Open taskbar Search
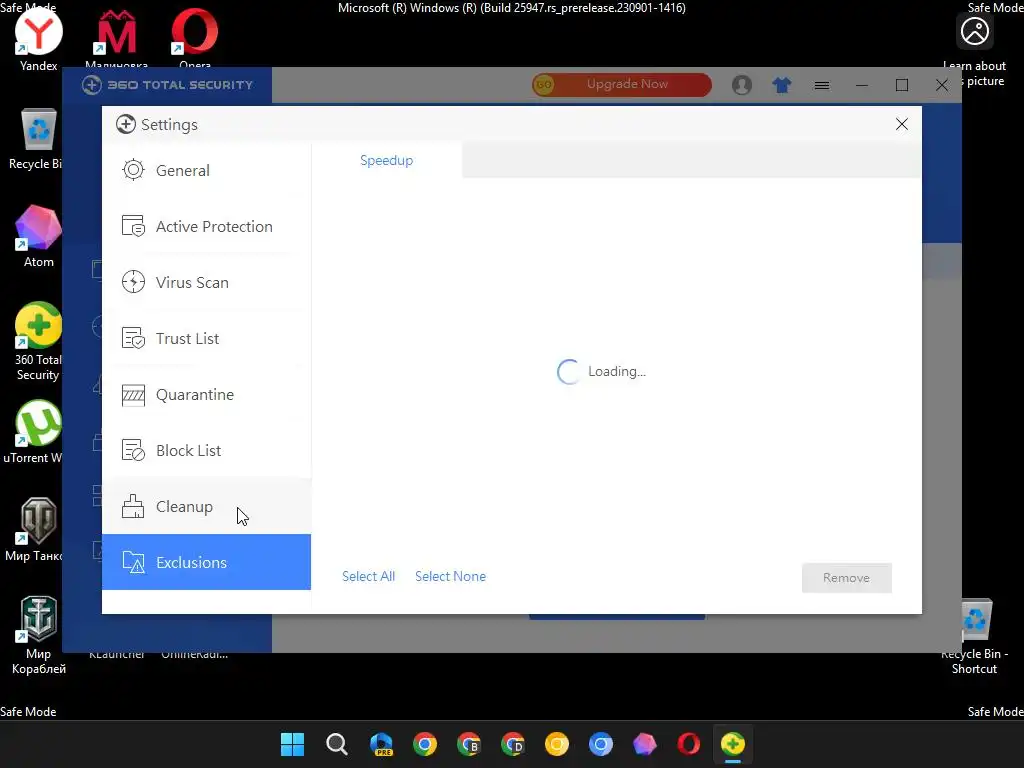 tap(337, 744)
